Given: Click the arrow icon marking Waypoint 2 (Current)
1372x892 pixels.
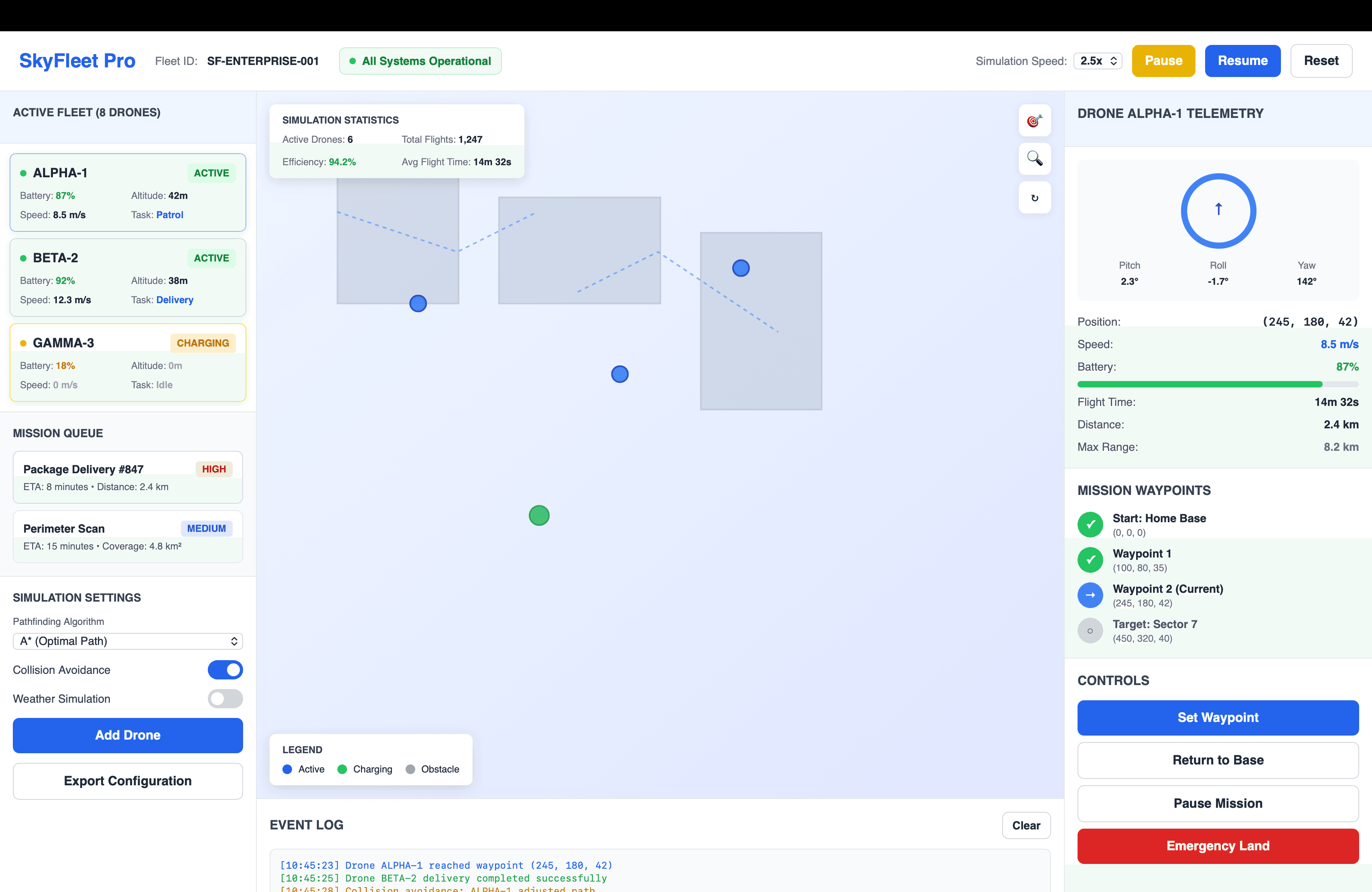Looking at the screenshot, I should click(x=1090, y=595).
